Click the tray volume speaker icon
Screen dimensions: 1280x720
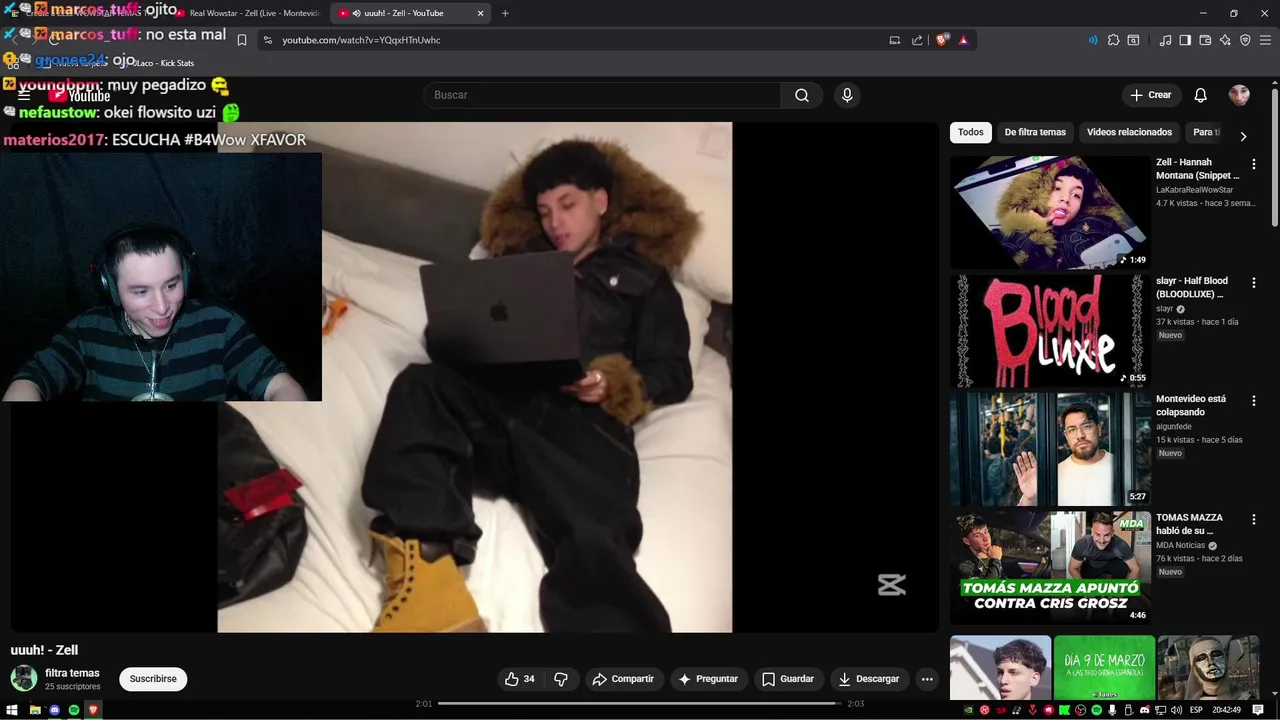pyautogui.click(x=1176, y=710)
